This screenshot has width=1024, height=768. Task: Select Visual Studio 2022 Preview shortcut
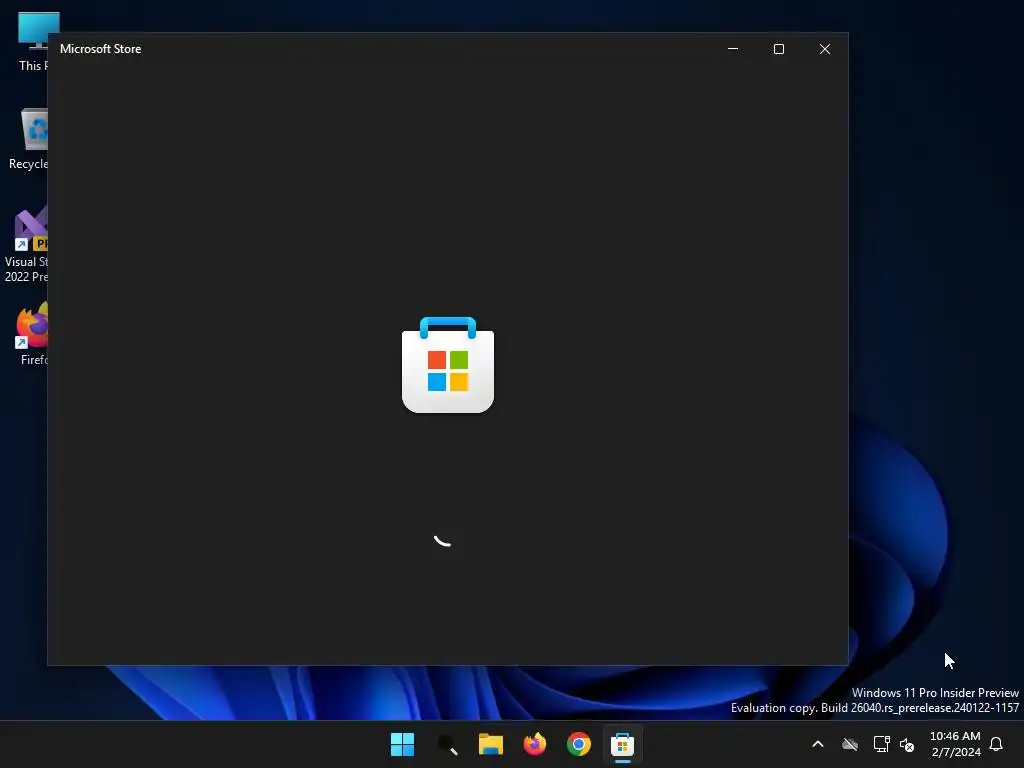(25, 245)
